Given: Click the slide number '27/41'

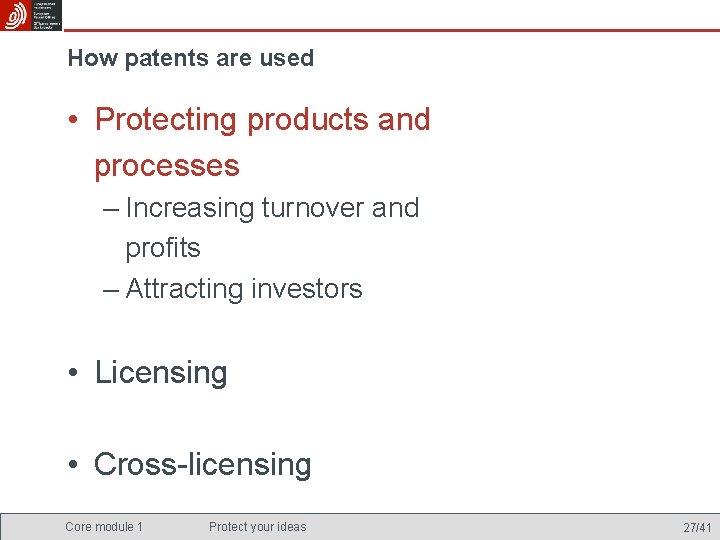Looking at the screenshot, I should [697, 527].
